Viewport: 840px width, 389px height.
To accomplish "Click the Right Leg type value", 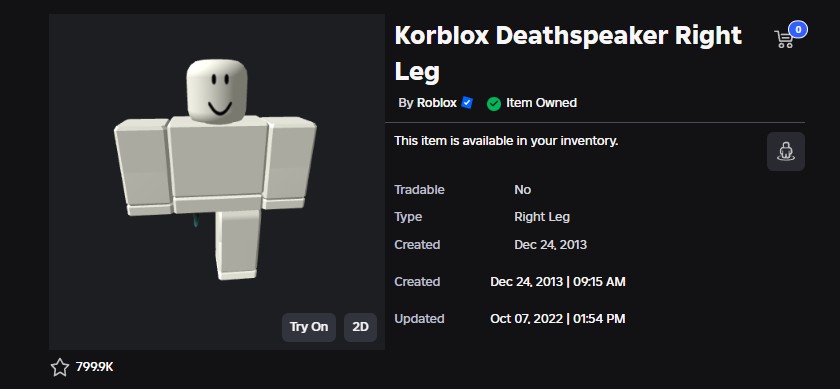I will pyautogui.click(x=542, y=217).
